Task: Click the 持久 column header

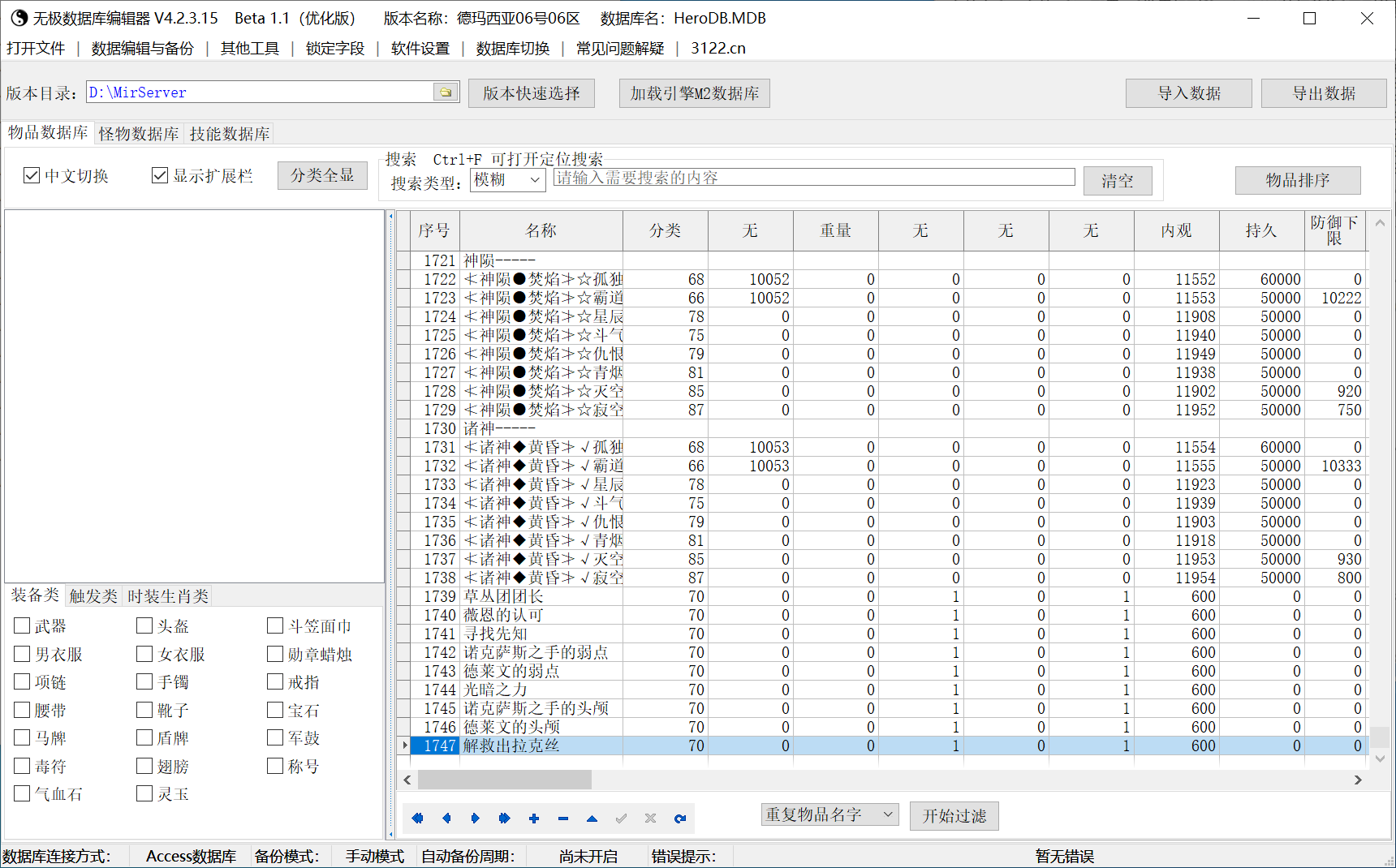Action: coord(1261,230)
